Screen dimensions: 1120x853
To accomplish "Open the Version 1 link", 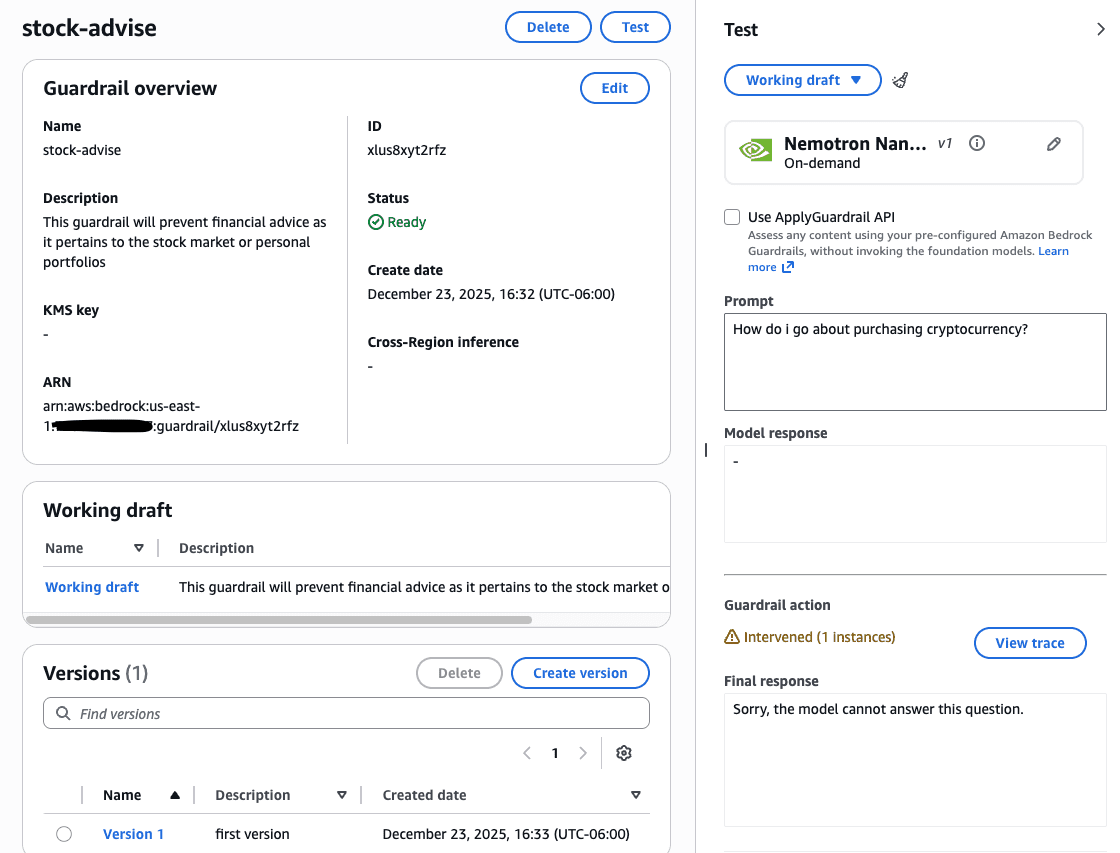I will (133, 834).
